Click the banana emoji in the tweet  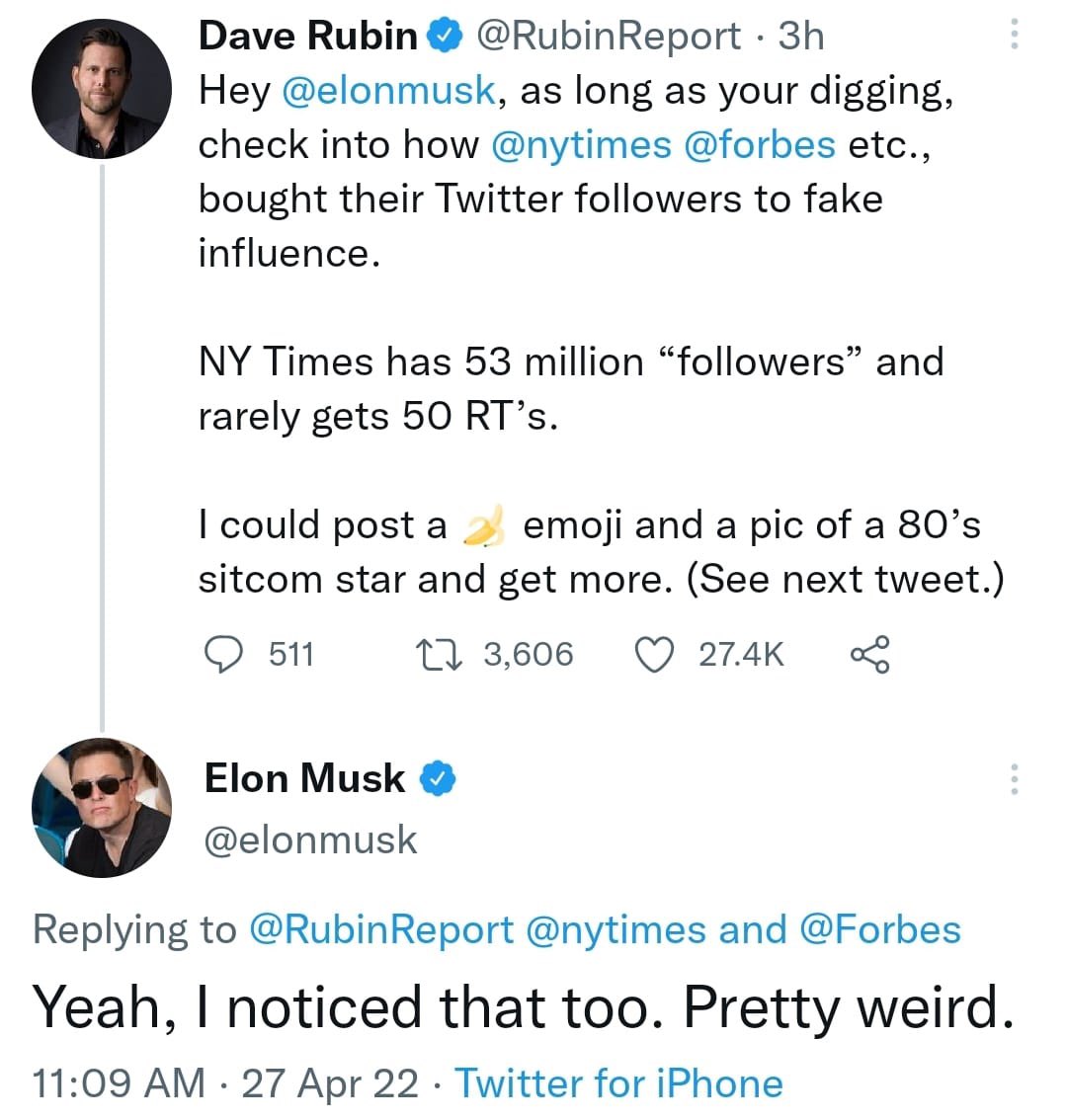484,525
